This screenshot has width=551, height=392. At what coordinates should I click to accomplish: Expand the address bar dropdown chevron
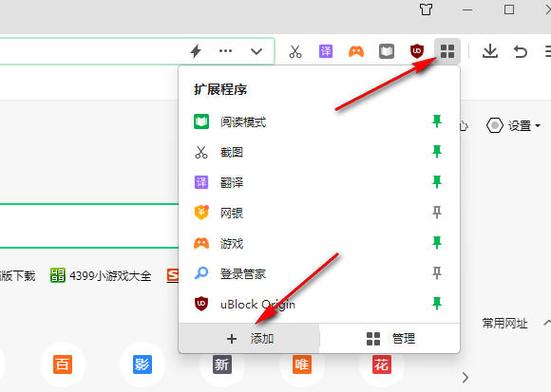[x=257, y=52]
